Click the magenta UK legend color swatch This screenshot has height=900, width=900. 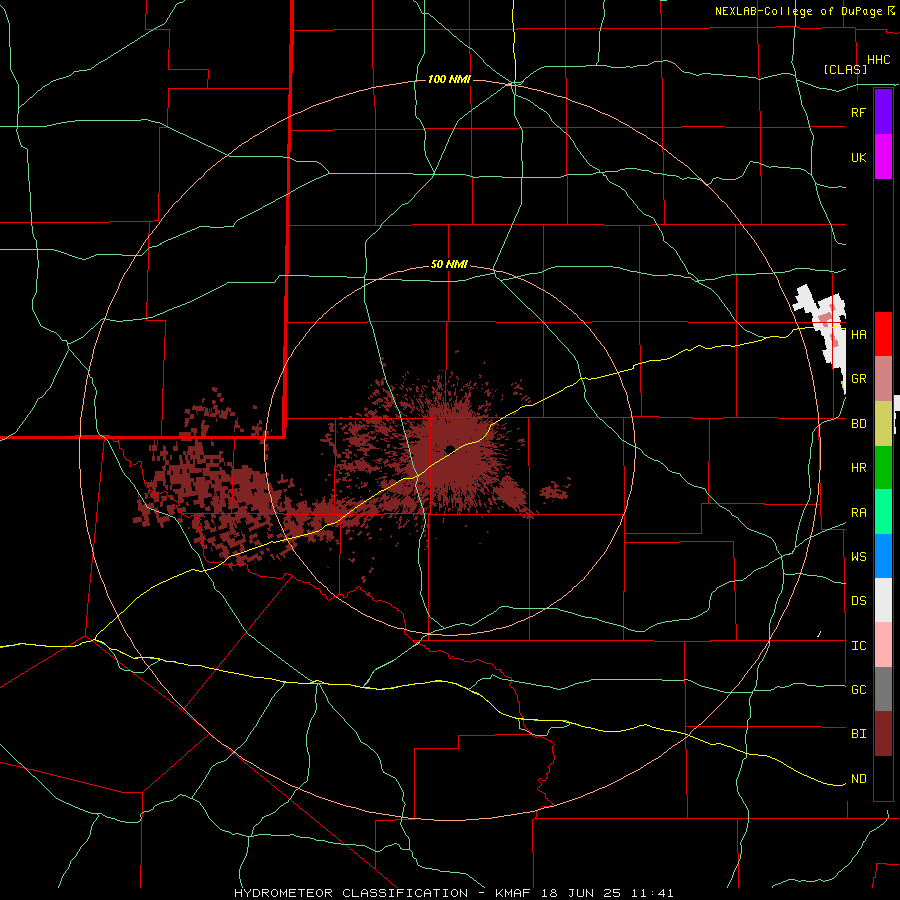[x=883, y=157]
